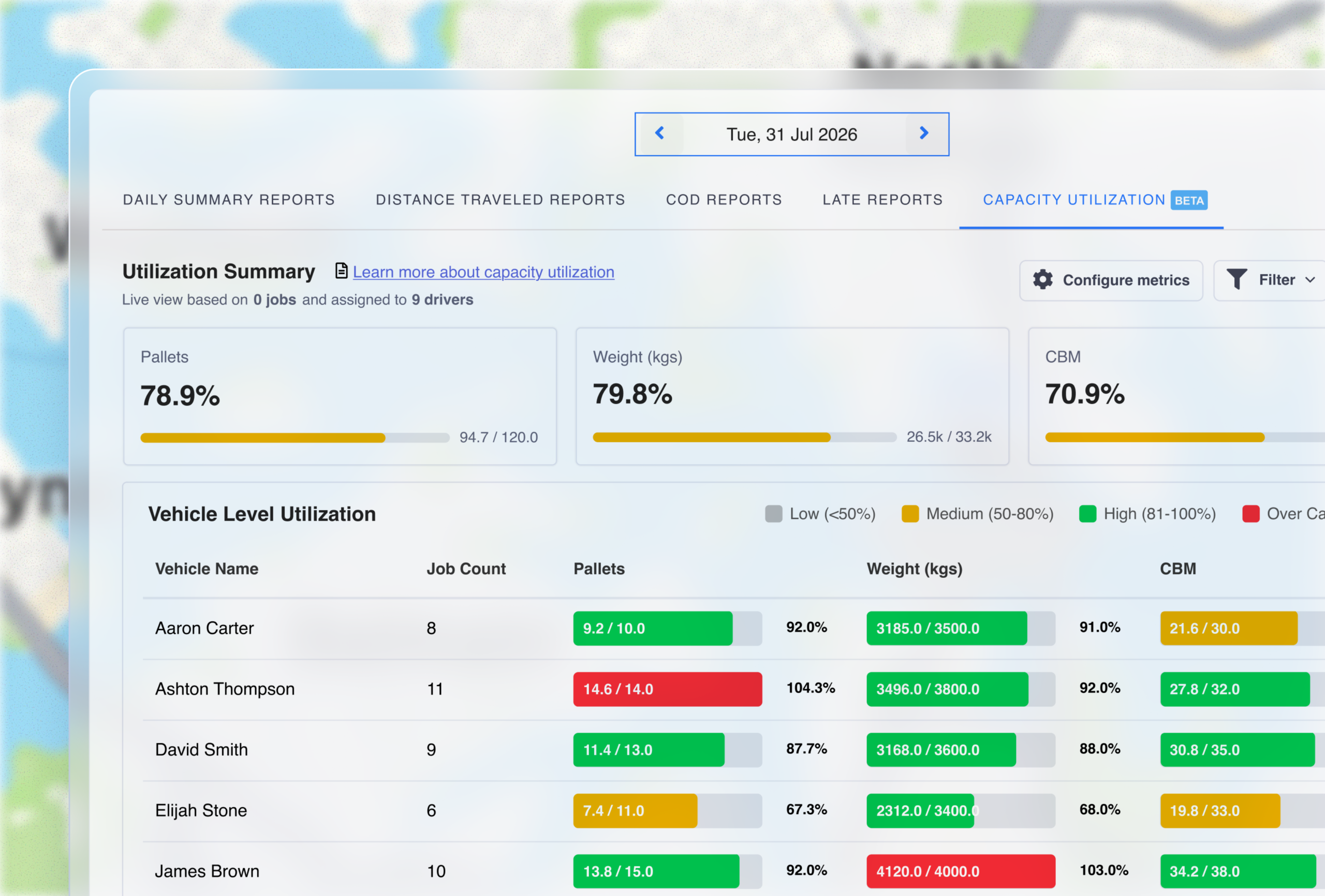Viewport: 1325px width, 896px height.
Task: Click the gear icon in Configure metrics
Action: [x=1043, y=280]
